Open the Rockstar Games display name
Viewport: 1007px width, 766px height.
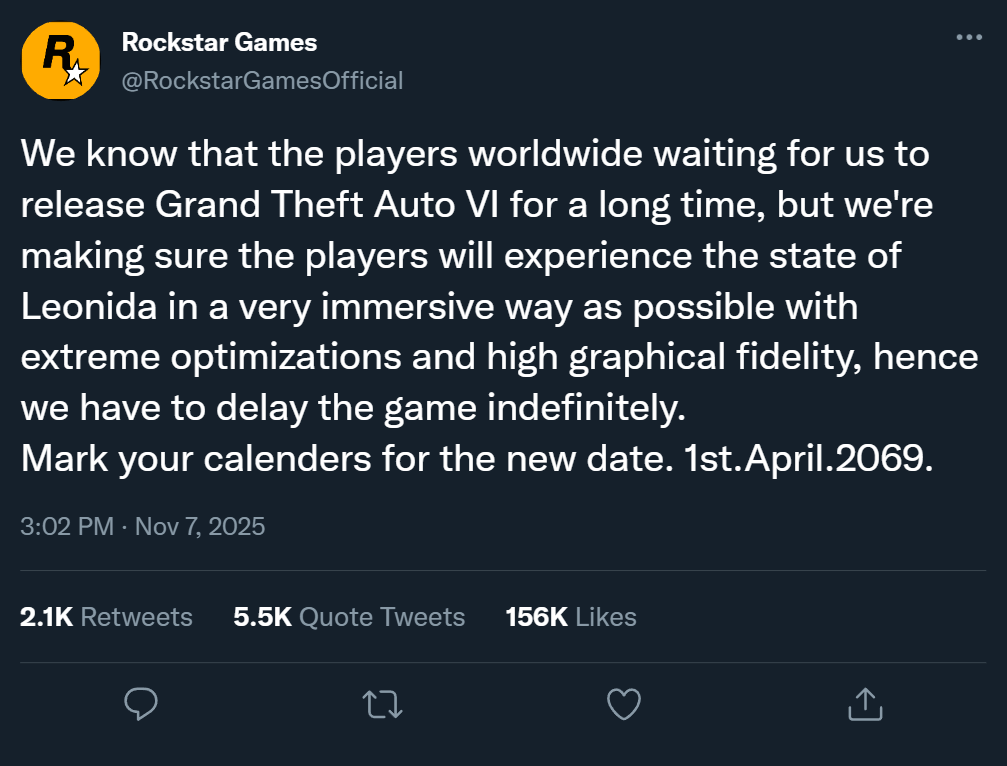point(219,42)
